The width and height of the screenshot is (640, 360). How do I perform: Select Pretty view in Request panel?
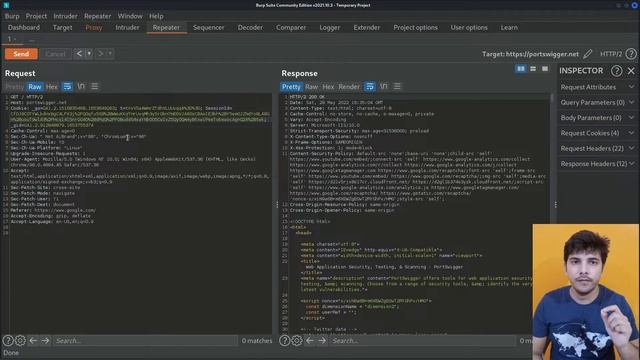14,87
